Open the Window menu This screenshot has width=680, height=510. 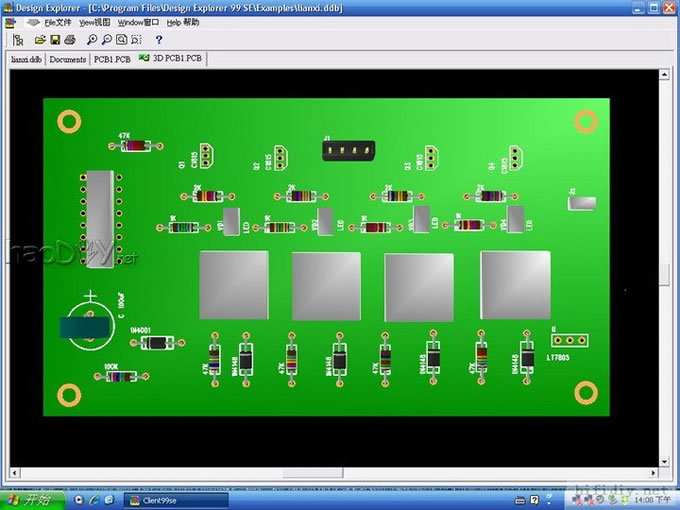click(138, 22)
